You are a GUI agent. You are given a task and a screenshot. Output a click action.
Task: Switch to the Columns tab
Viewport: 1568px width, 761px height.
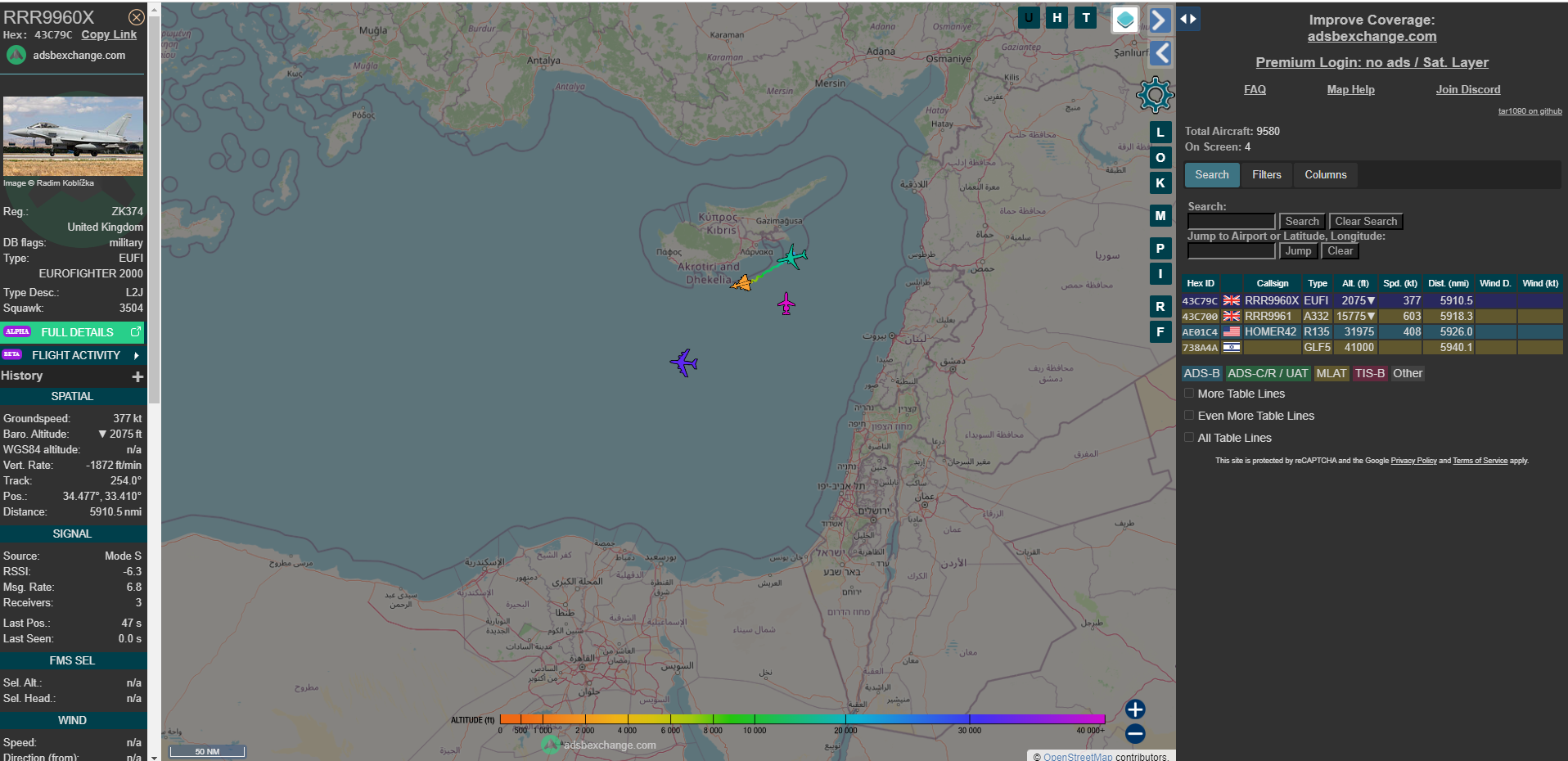pos(1326,174)
